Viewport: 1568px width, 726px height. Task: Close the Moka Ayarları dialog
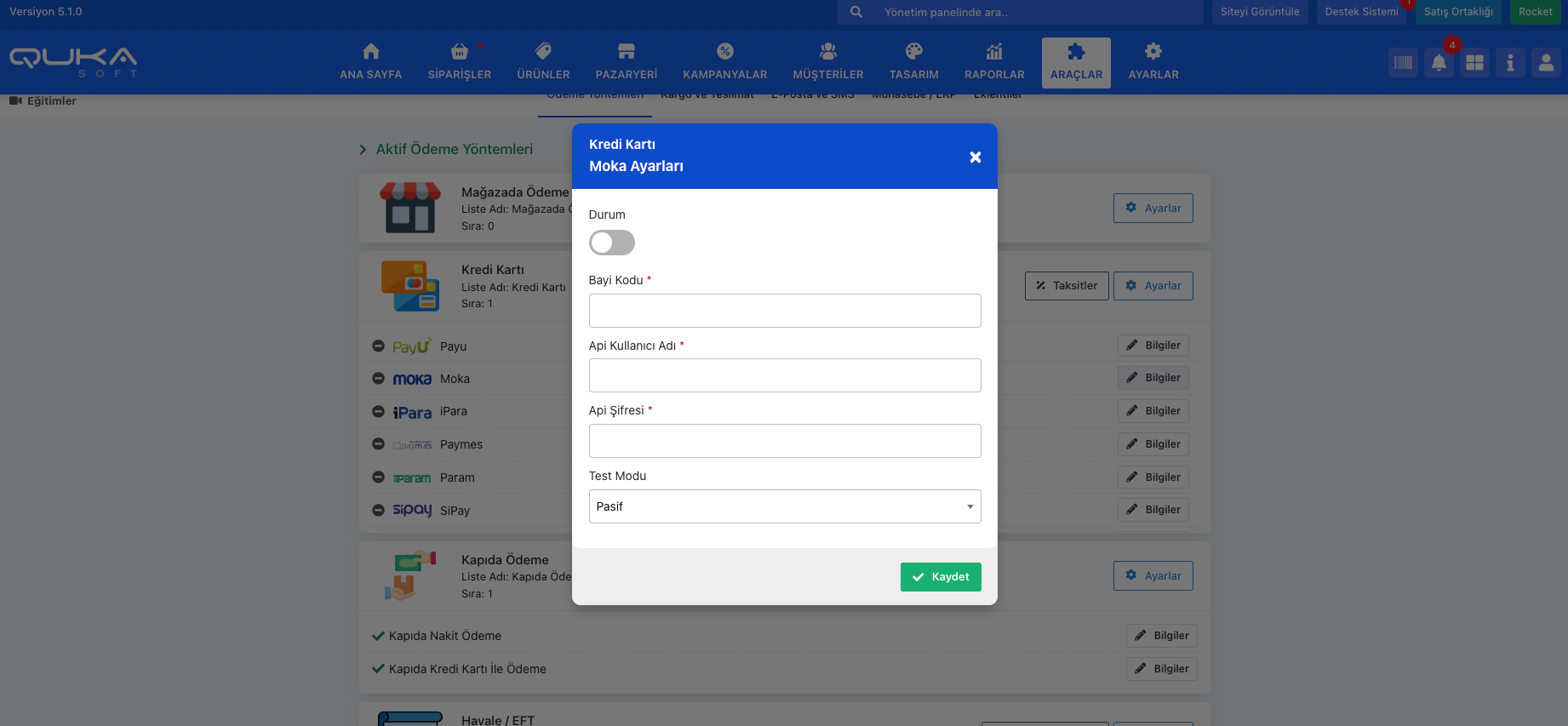[976, 157]
